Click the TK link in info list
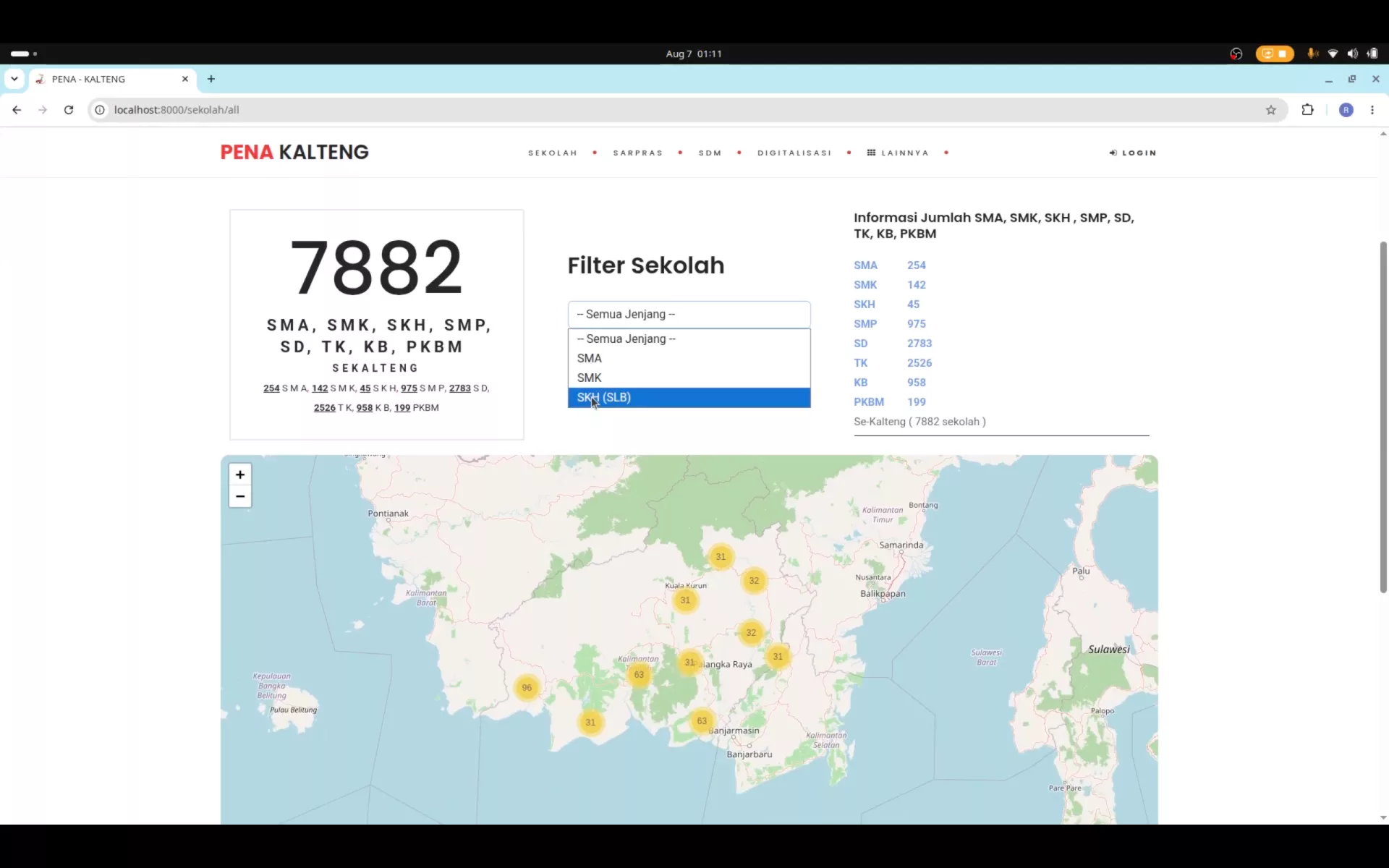The height and width of the screenshot is (868, 1389). pyautogui.click(x=861, y=363)
